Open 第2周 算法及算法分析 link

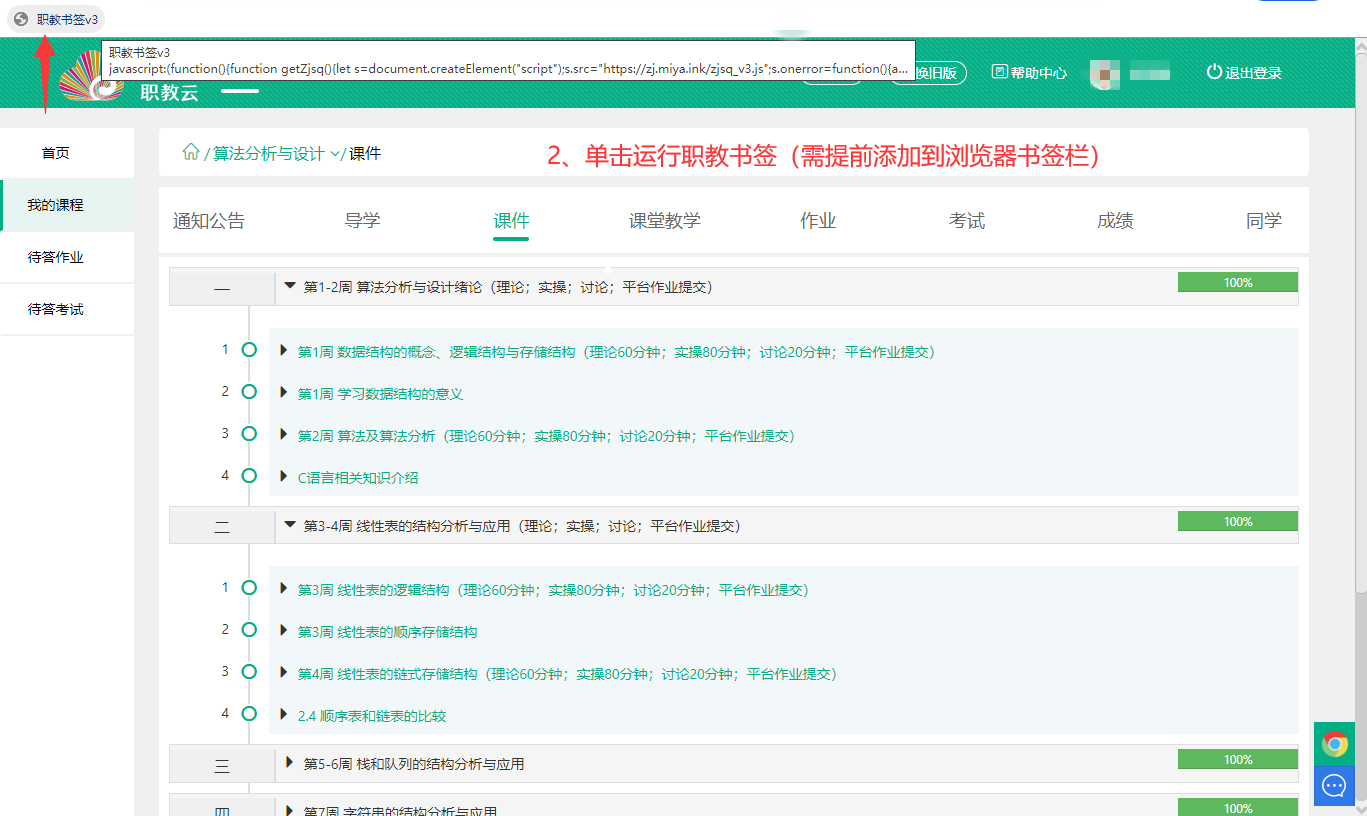pyautogui.click(x=546, y=436)
